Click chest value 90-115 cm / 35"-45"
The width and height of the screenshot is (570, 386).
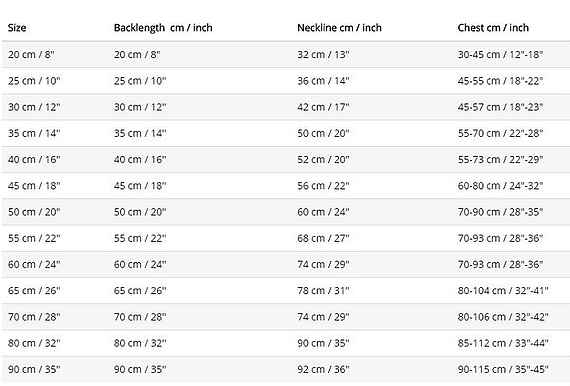[503, 369]
